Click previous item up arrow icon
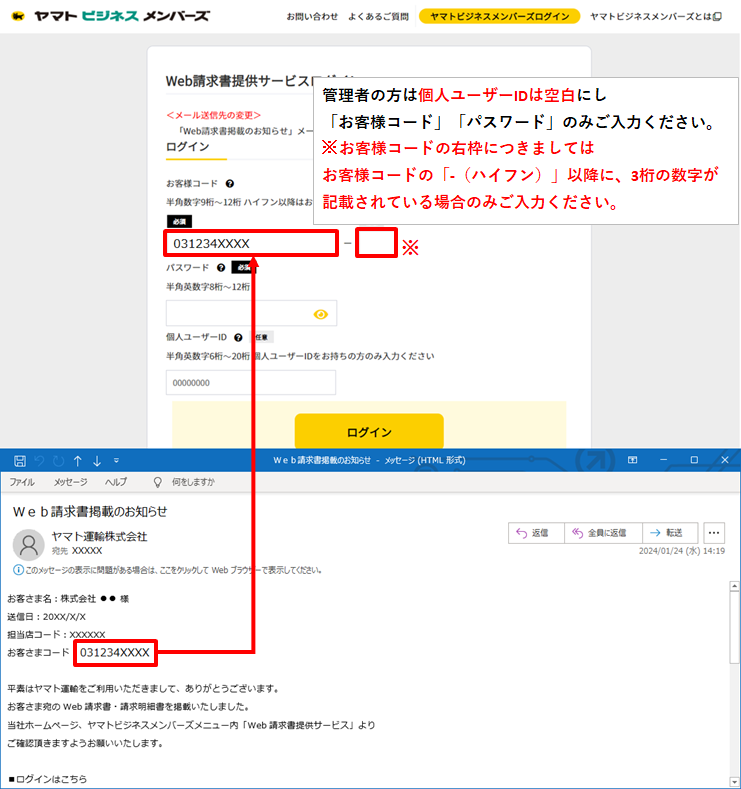This screenshot has height=789, width=741. click(x=77, y=460)
